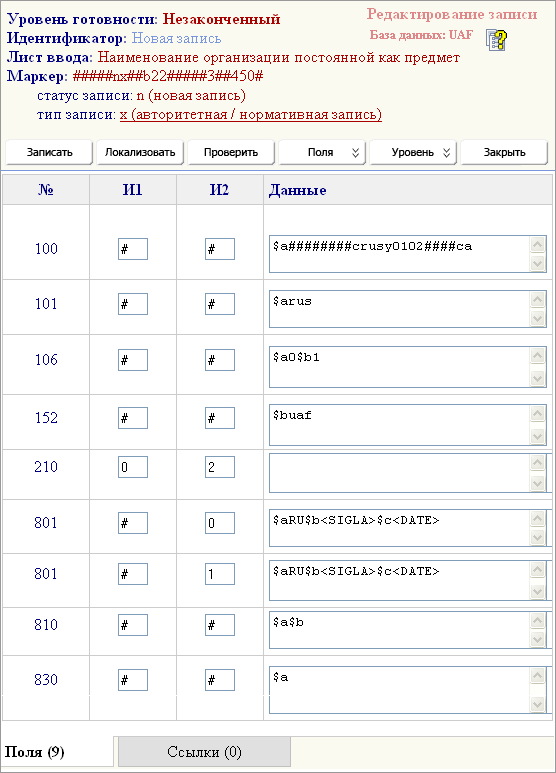Click scroll up arrow in field 100 data

click(x=537, y=244)
